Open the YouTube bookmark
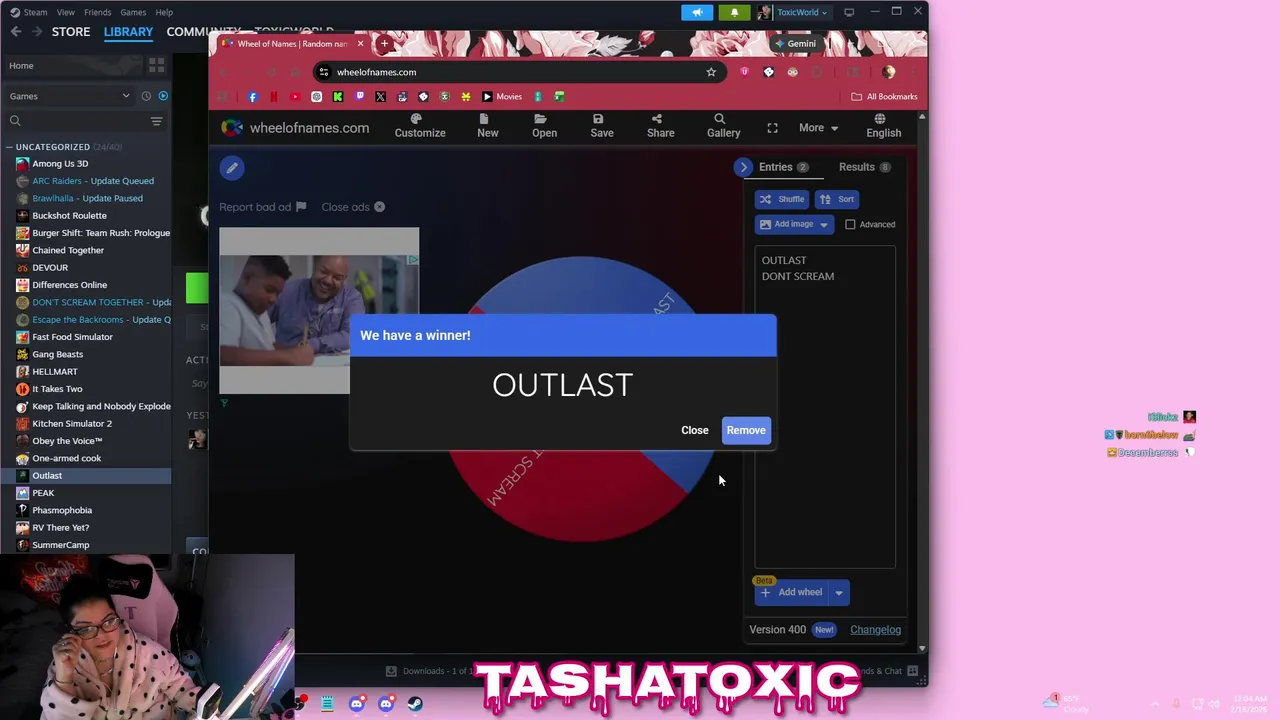 pos(295,97)
